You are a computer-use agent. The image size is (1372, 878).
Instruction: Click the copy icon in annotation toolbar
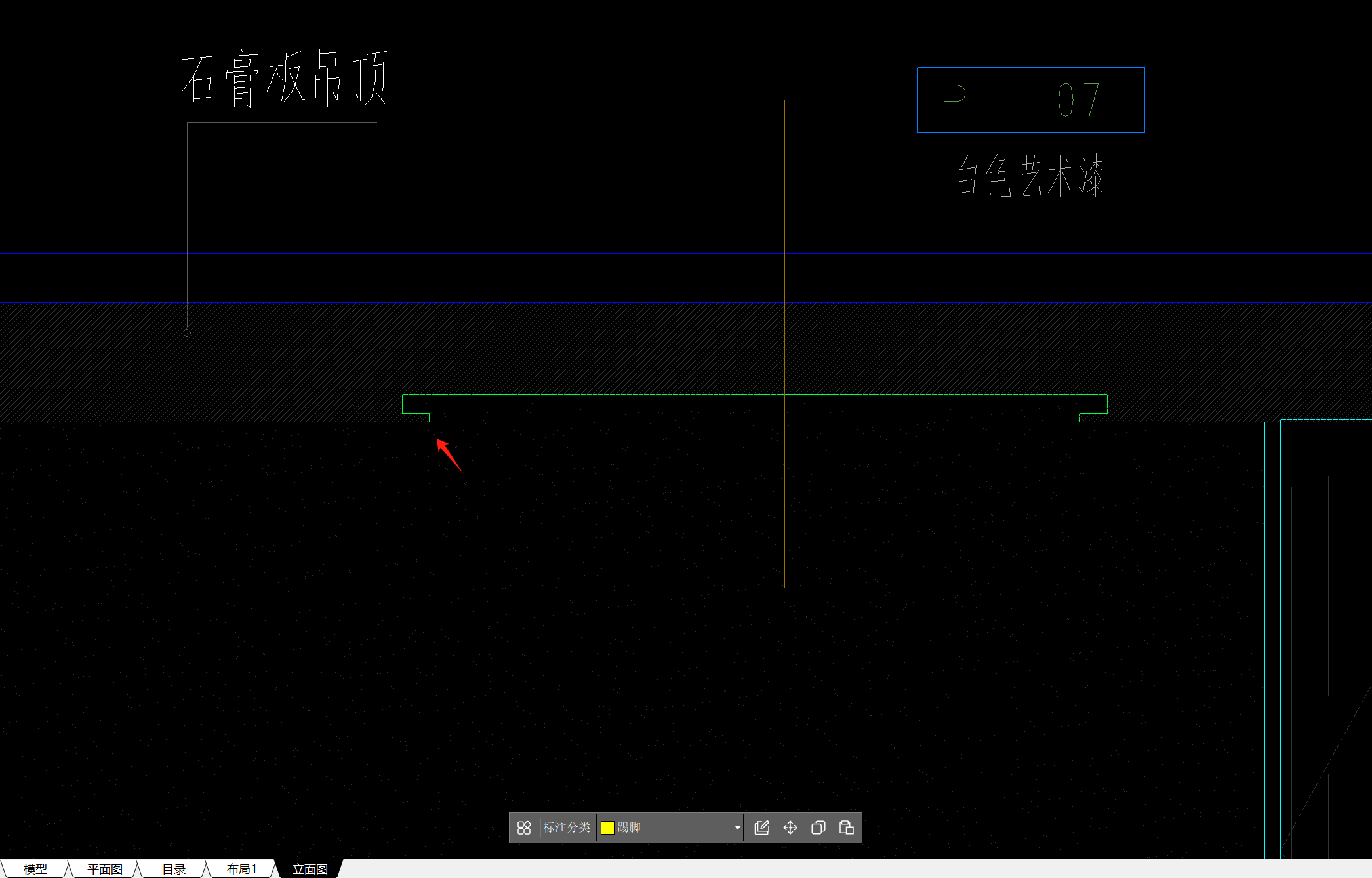coord(818,828)
